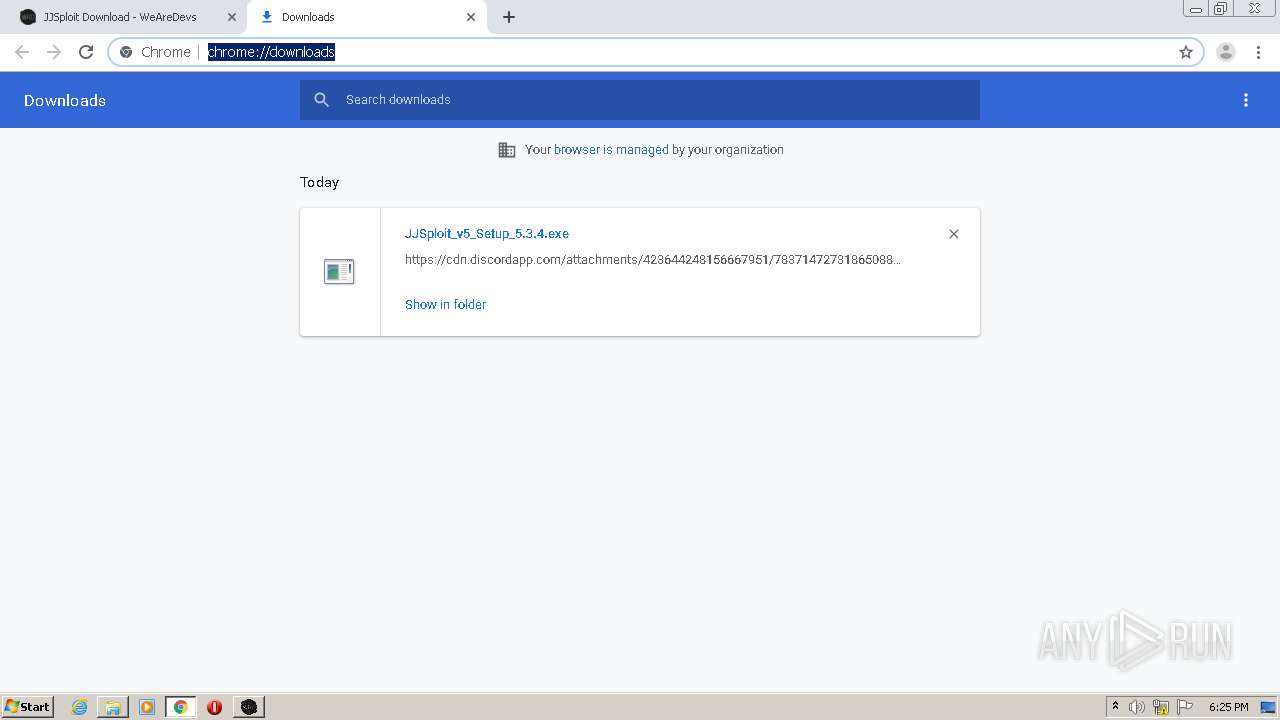1280x720 pixels.
Task: Click the 6:25 PM clock
Action: pos(1228,707)
